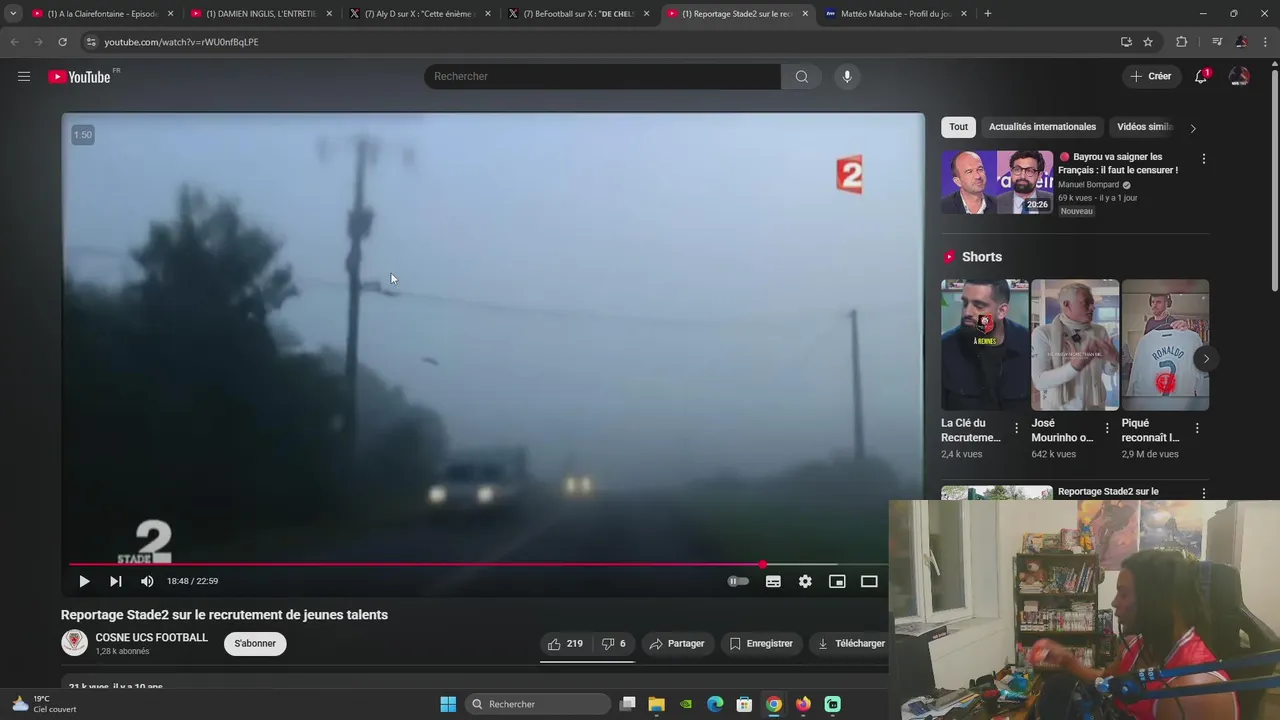This screenshot has height=720, width=1280.
Task: Open the Bayrou video thumbnail
Action: (997, 182)
